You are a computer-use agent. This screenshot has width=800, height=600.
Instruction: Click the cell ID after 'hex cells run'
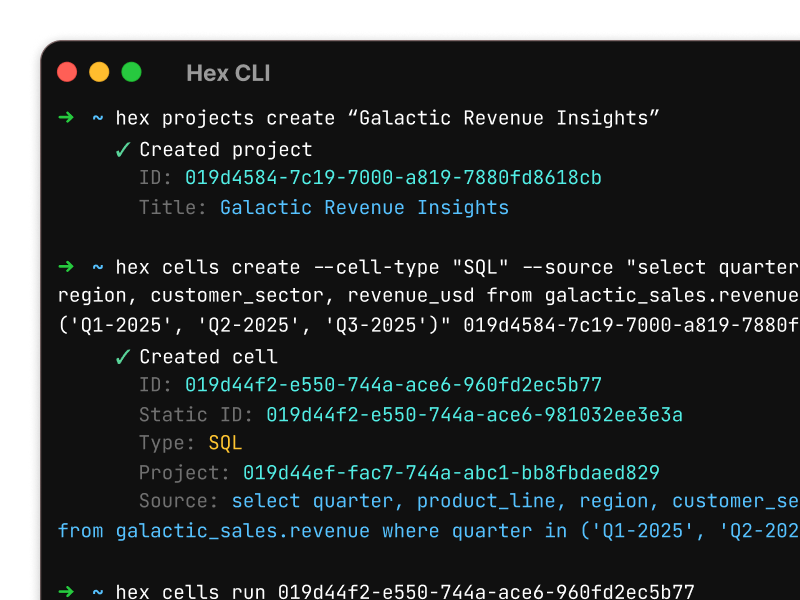coord(486,592)
